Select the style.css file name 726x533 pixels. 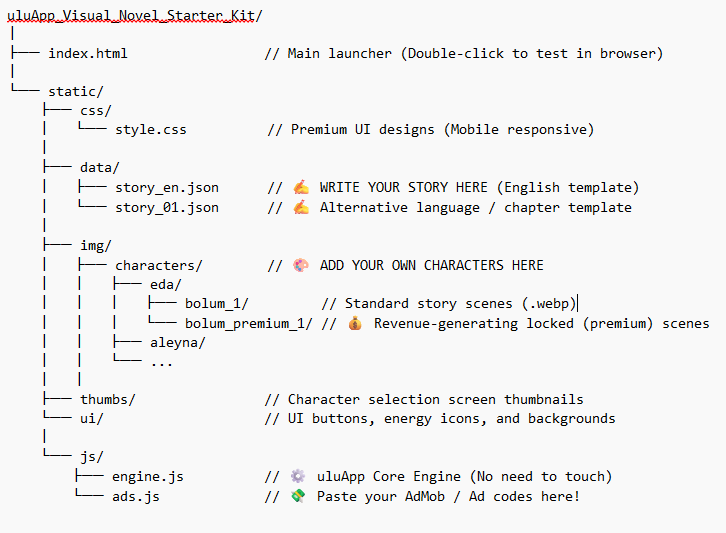(x=150, y=130)
